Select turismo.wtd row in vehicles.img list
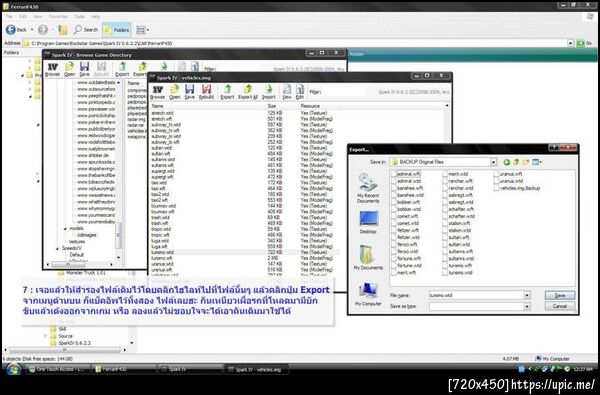Image resolution: width=600 pixels, height=395 pixels. (245, 253)
